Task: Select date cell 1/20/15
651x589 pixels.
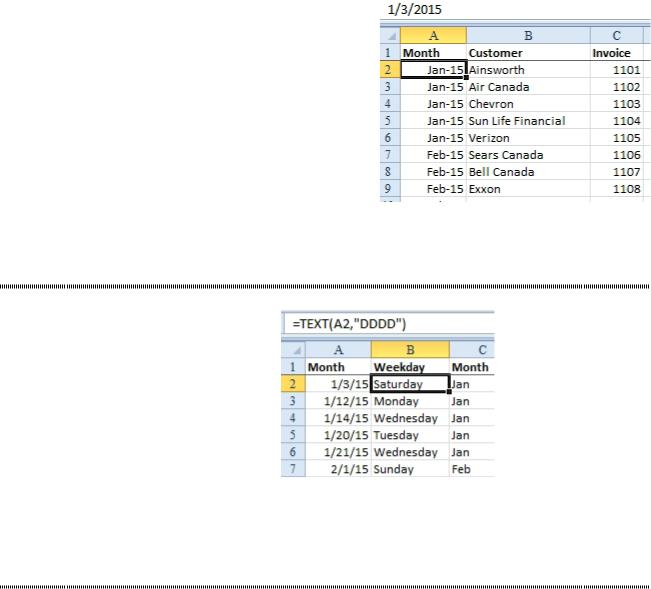Action: 338,435
